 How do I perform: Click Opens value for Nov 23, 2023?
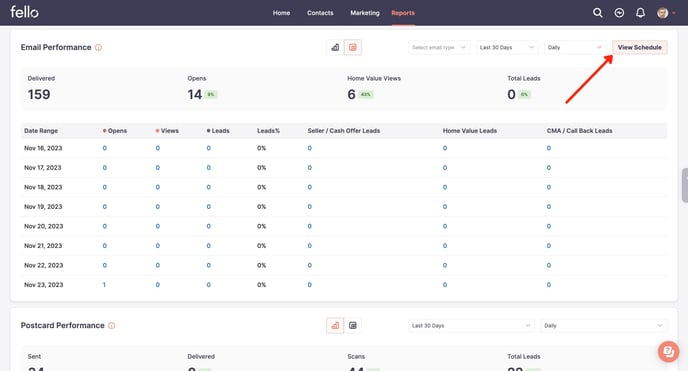point(104,285)
